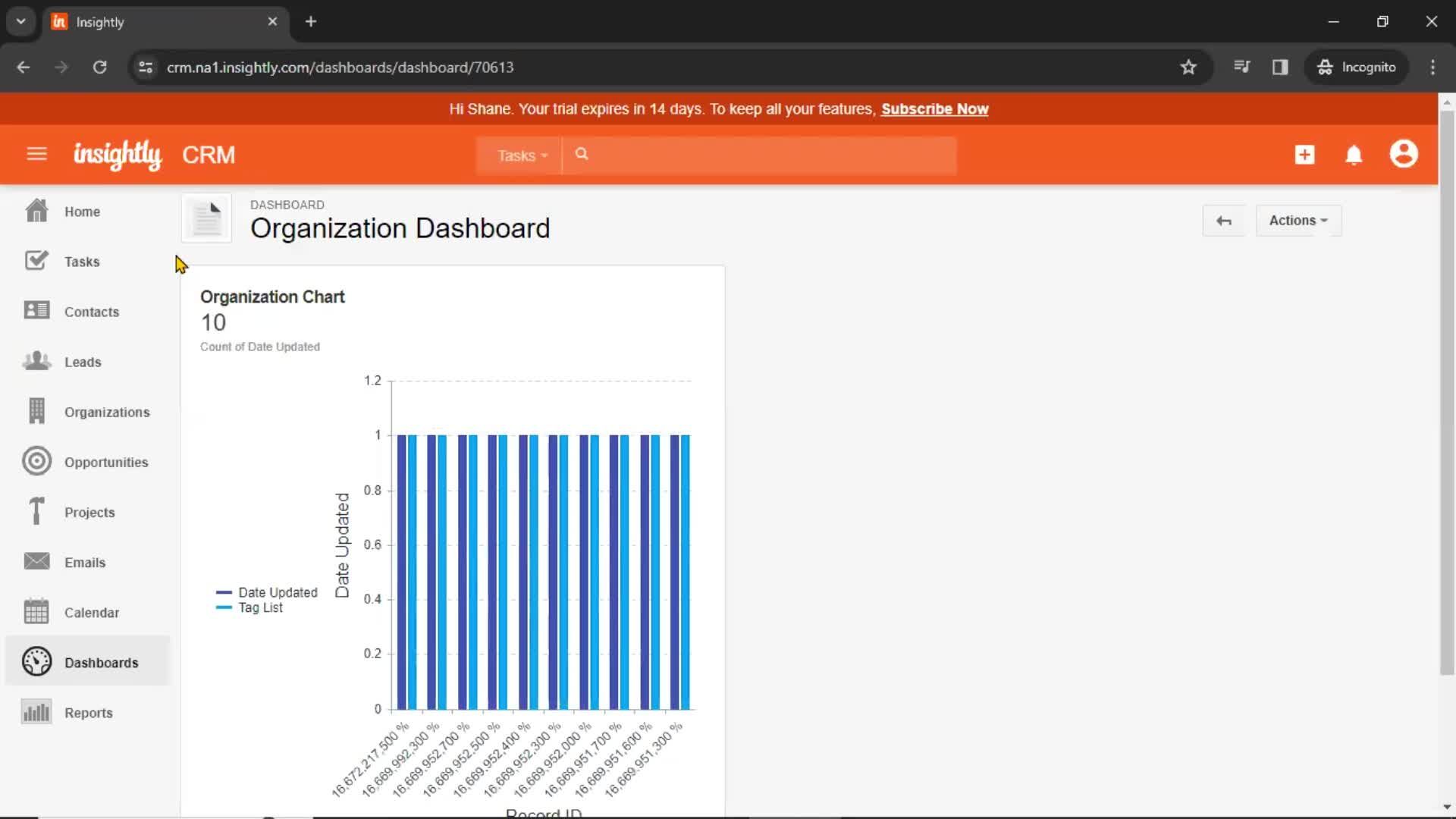Click the Calendar icon in sidebar

pos(35,612)
